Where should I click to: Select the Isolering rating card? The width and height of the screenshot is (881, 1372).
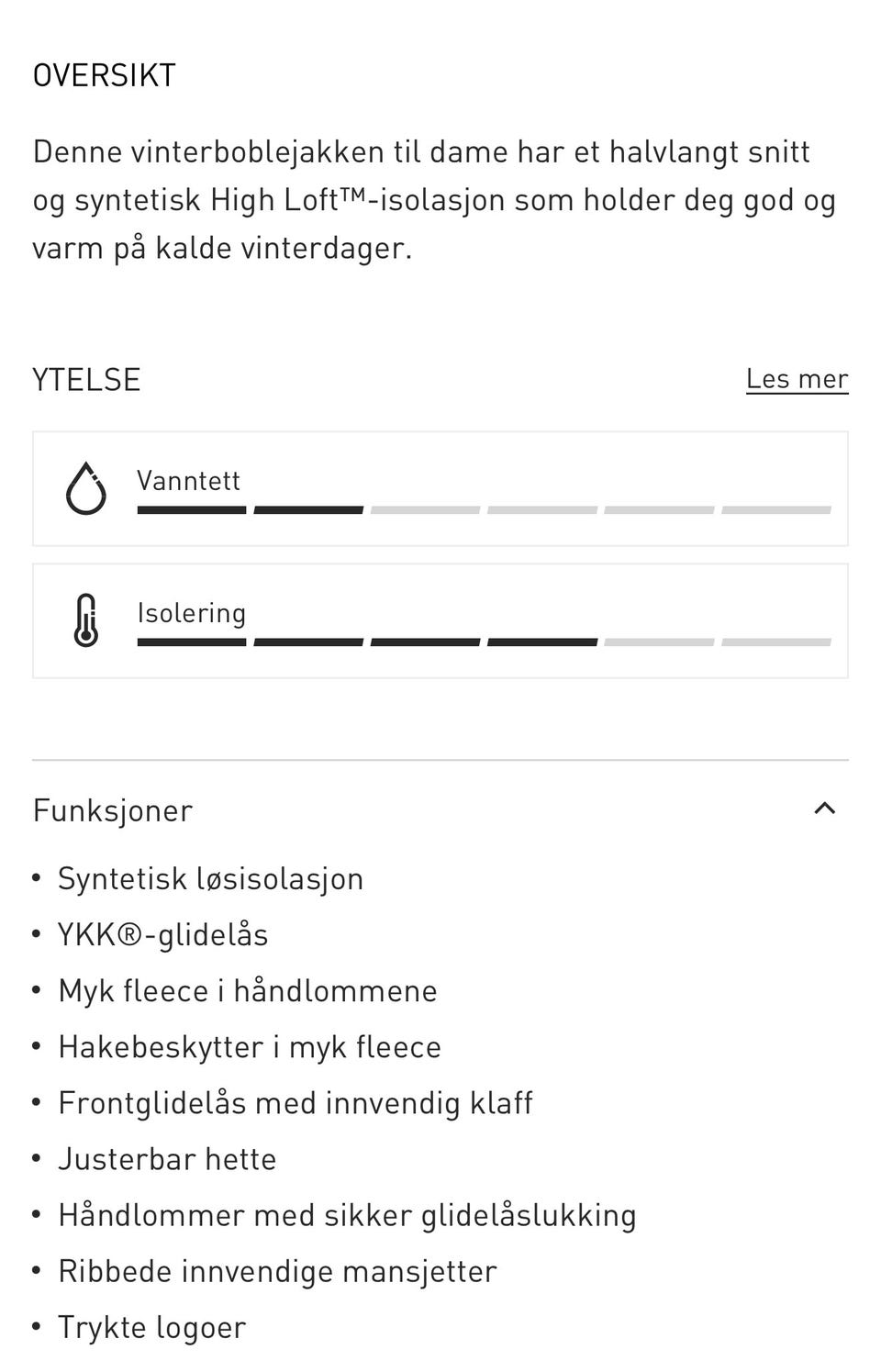pyautogui.click(x=440, y=621)
